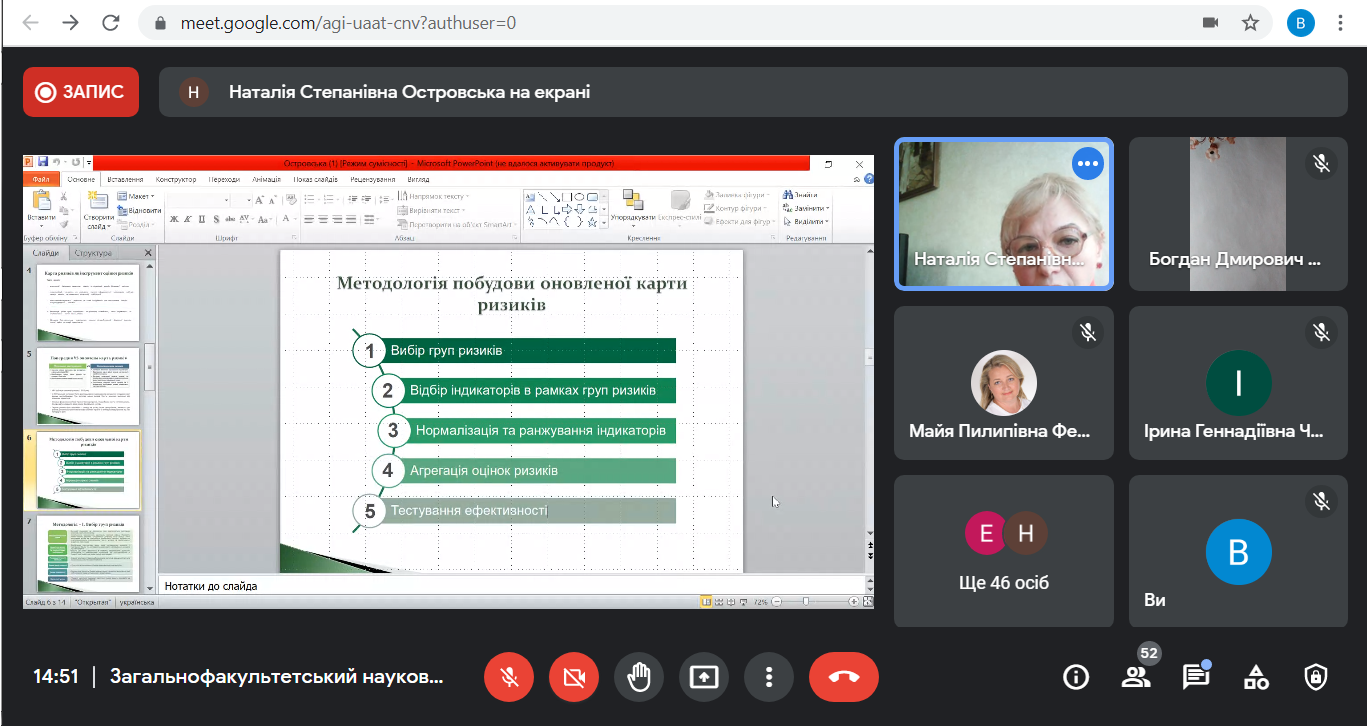Toggle your microphone on
This screenshot has height=727, width=1368.
[x=509, y=677]
